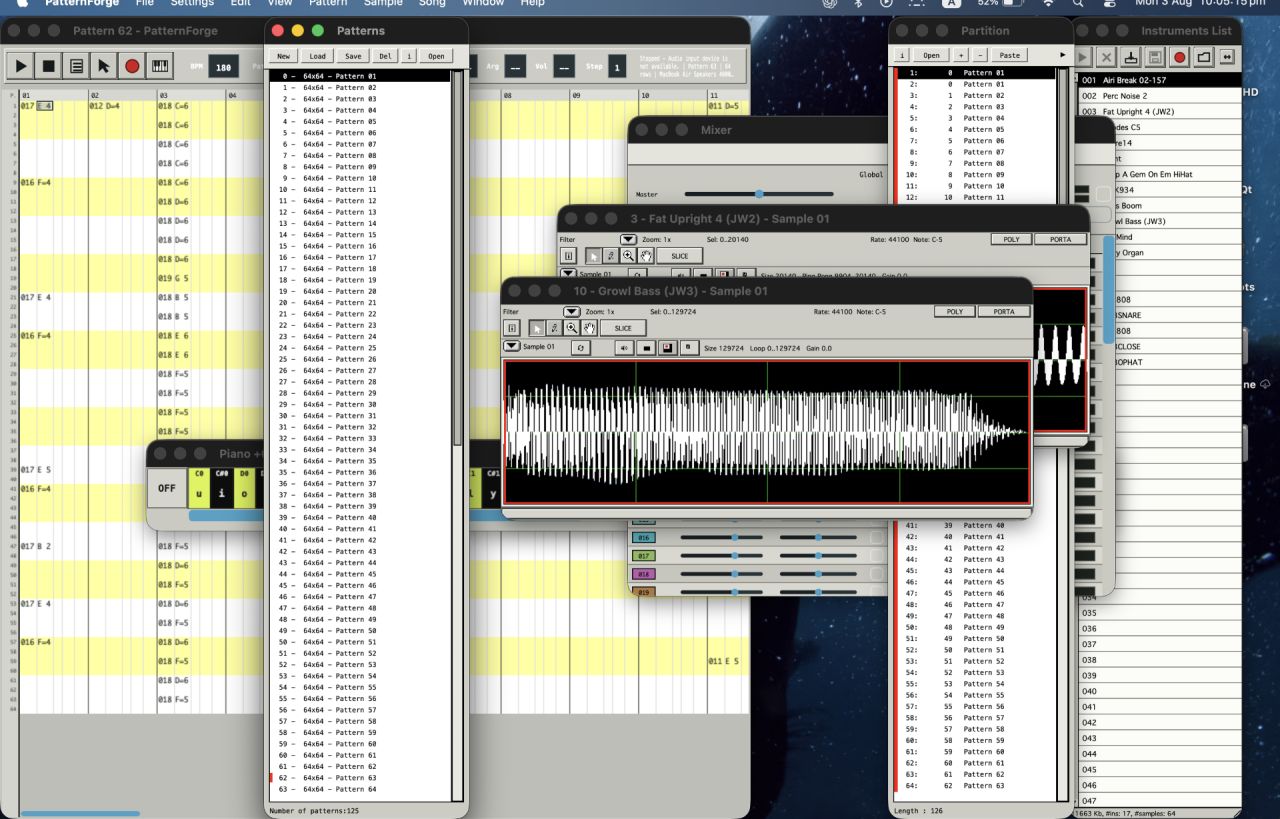This screenshot has width=1280, height=819.
Task: Click SLICE in the Growl Bass editor
Action: click(623, 328)
